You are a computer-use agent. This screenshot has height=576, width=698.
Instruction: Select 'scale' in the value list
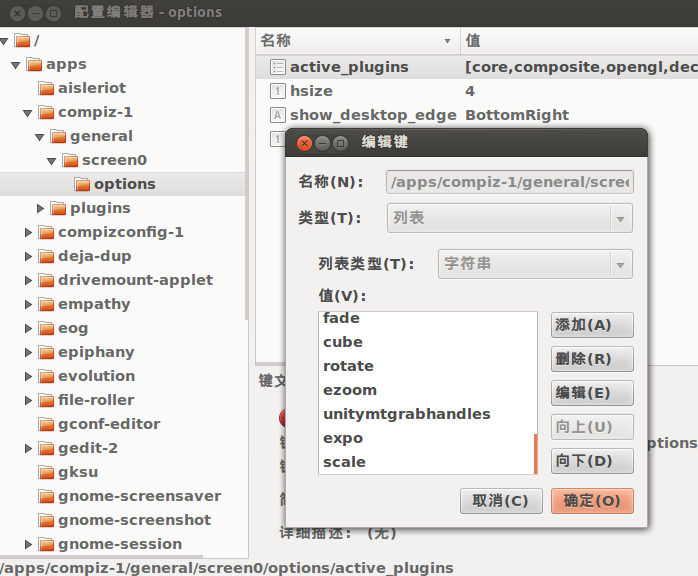click(427, 462)
